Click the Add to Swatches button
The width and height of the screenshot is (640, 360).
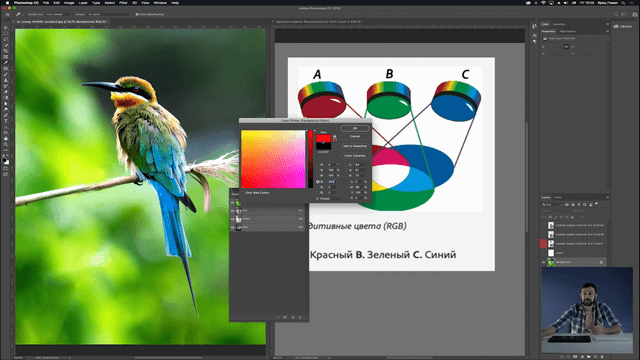(355, 146)
